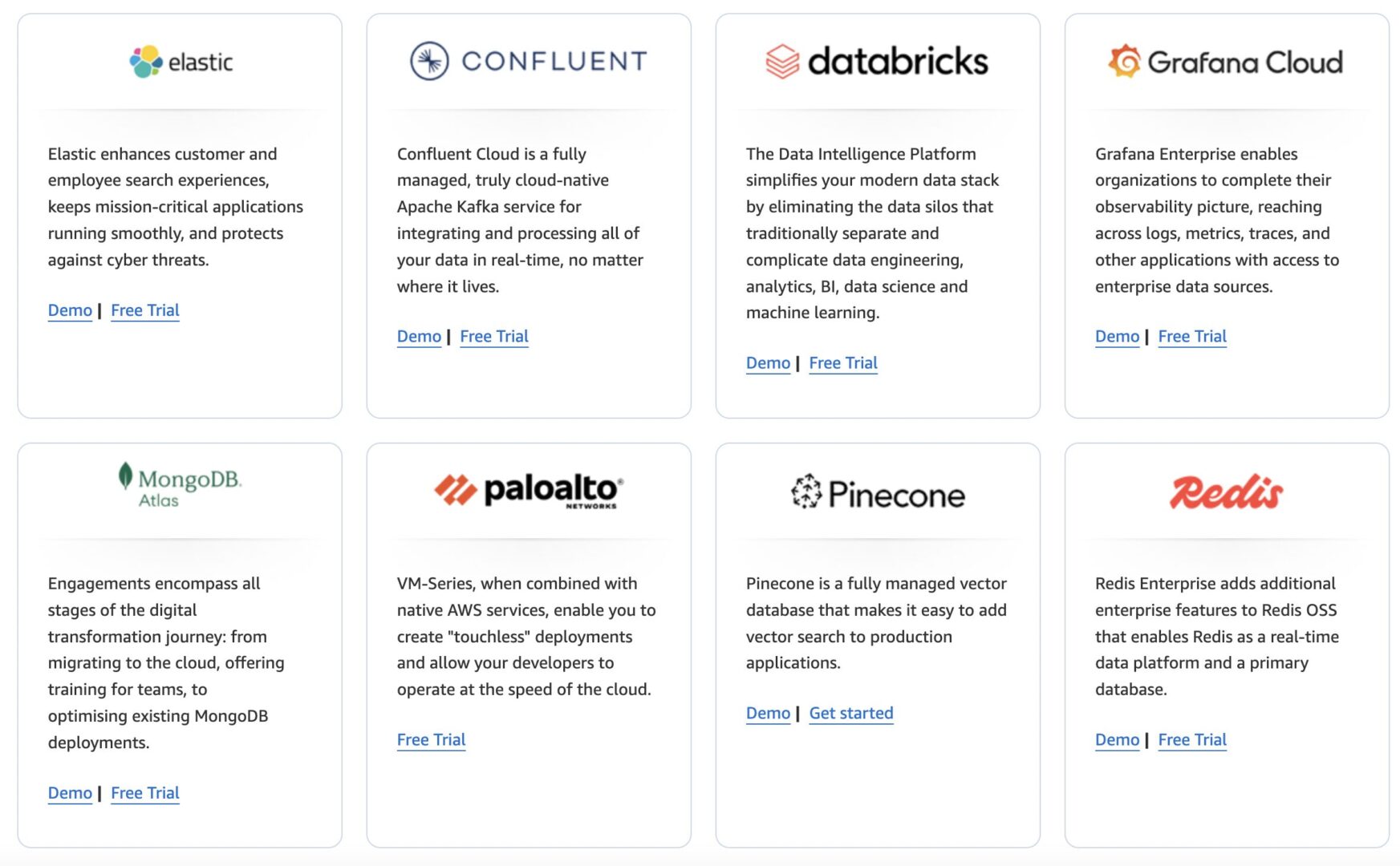Click the Grafana Cloud logo
This screenshot has height=866, width=1400.
tap(1226, 62)
